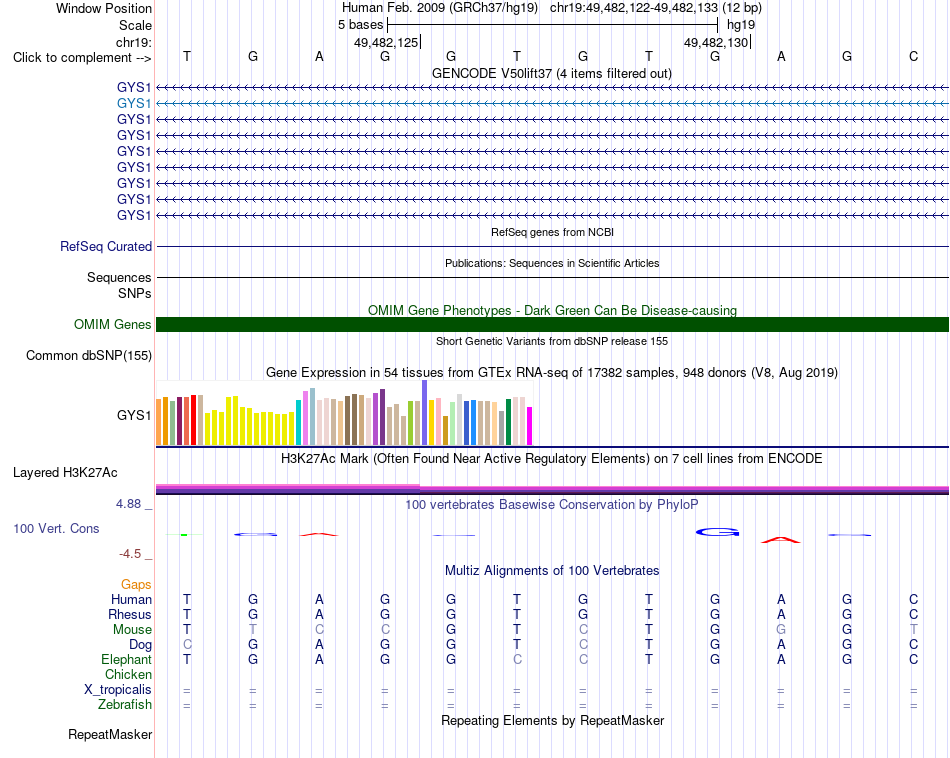Select the Dog alignment row label
950x758 pixels.
pos(141,645)
